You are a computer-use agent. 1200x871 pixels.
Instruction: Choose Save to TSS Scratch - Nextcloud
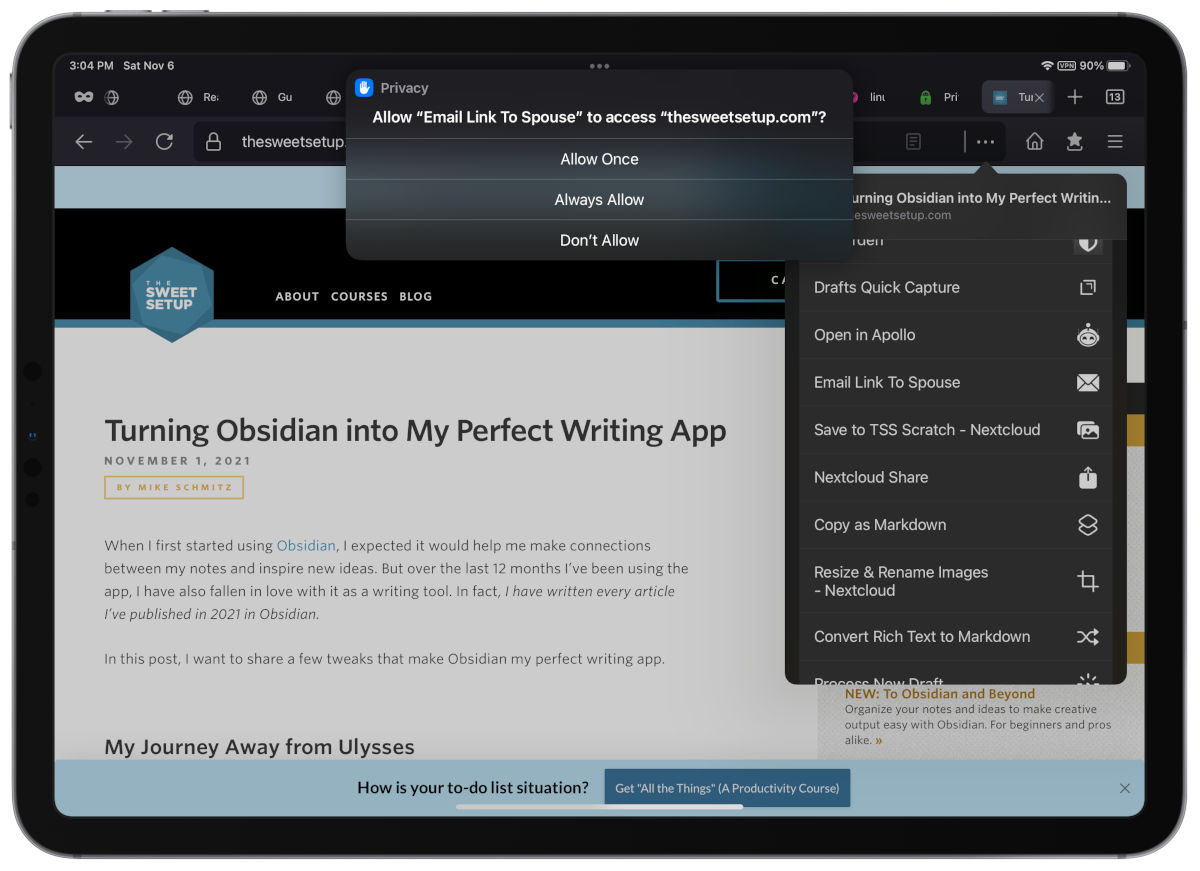[956, 430]
